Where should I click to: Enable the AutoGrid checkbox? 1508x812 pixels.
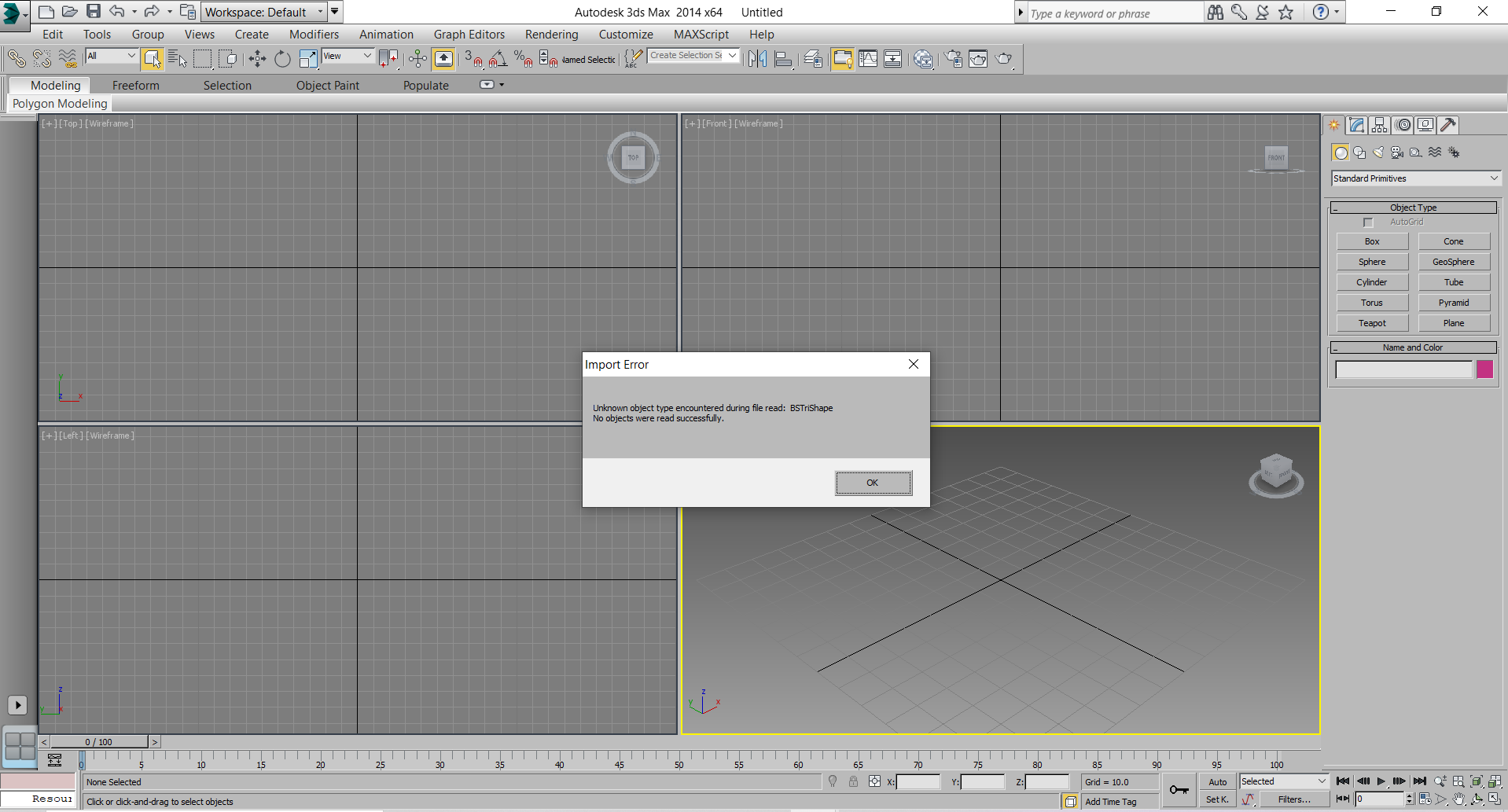pos(1368,222)
